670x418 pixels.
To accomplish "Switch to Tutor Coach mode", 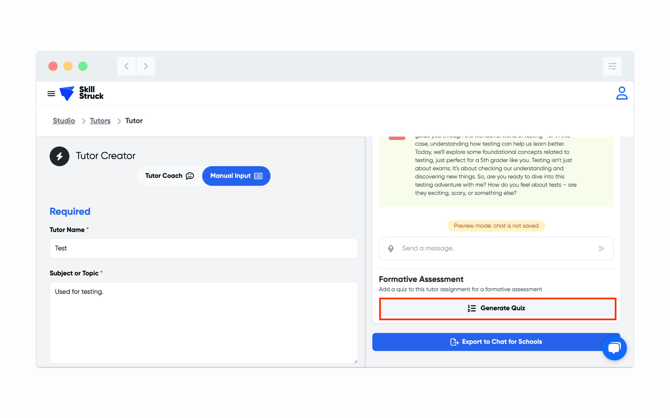I will click(x=169, y=176).
